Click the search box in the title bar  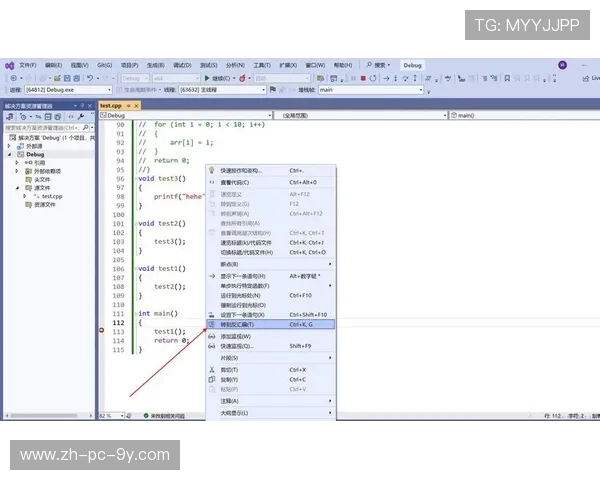(x=379, y=65)
